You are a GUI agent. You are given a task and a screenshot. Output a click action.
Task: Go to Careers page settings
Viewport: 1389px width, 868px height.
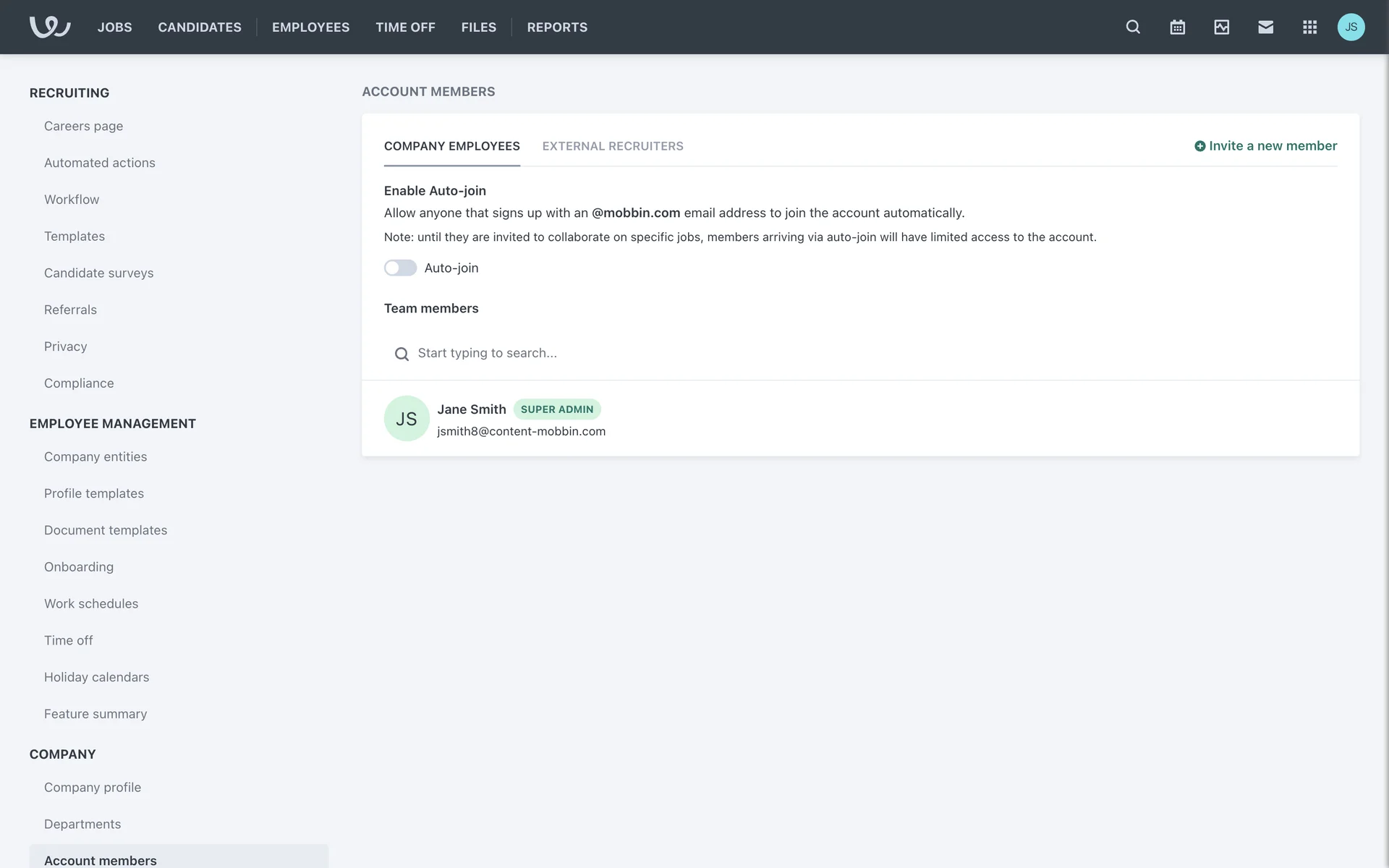83,126
